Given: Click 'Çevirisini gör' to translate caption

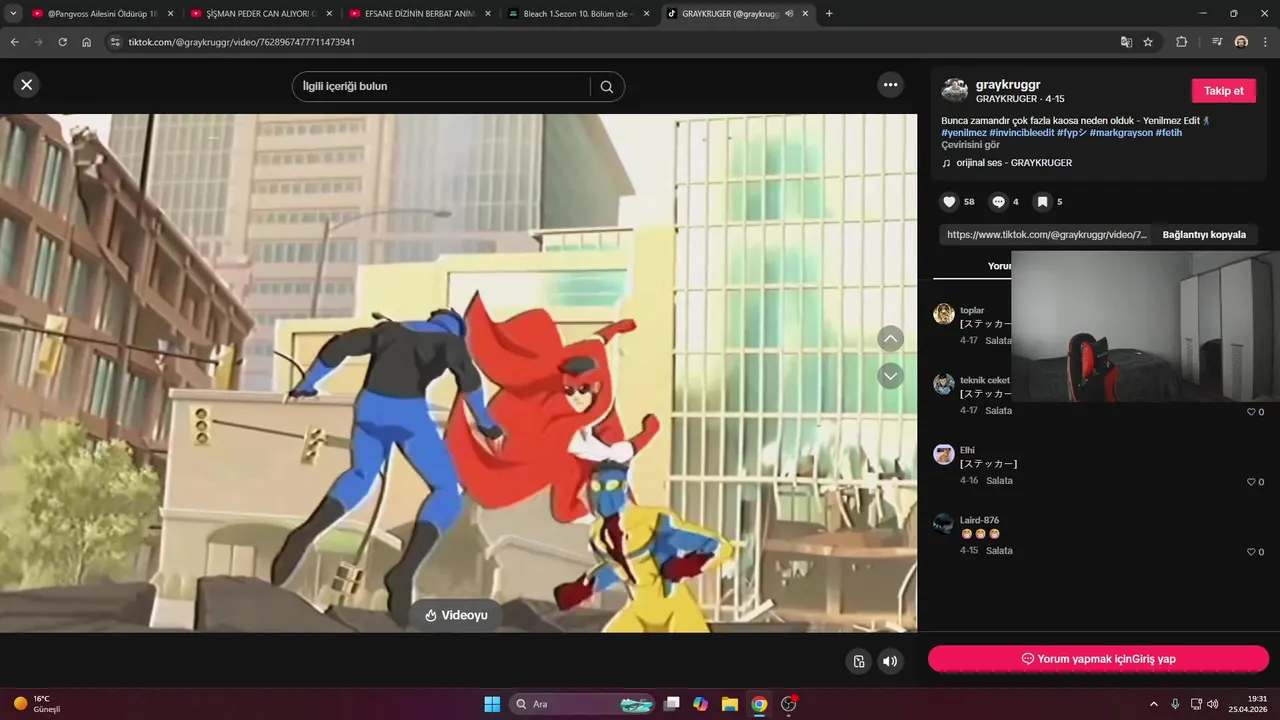Looking at the screenshot, I should [970, 145].
